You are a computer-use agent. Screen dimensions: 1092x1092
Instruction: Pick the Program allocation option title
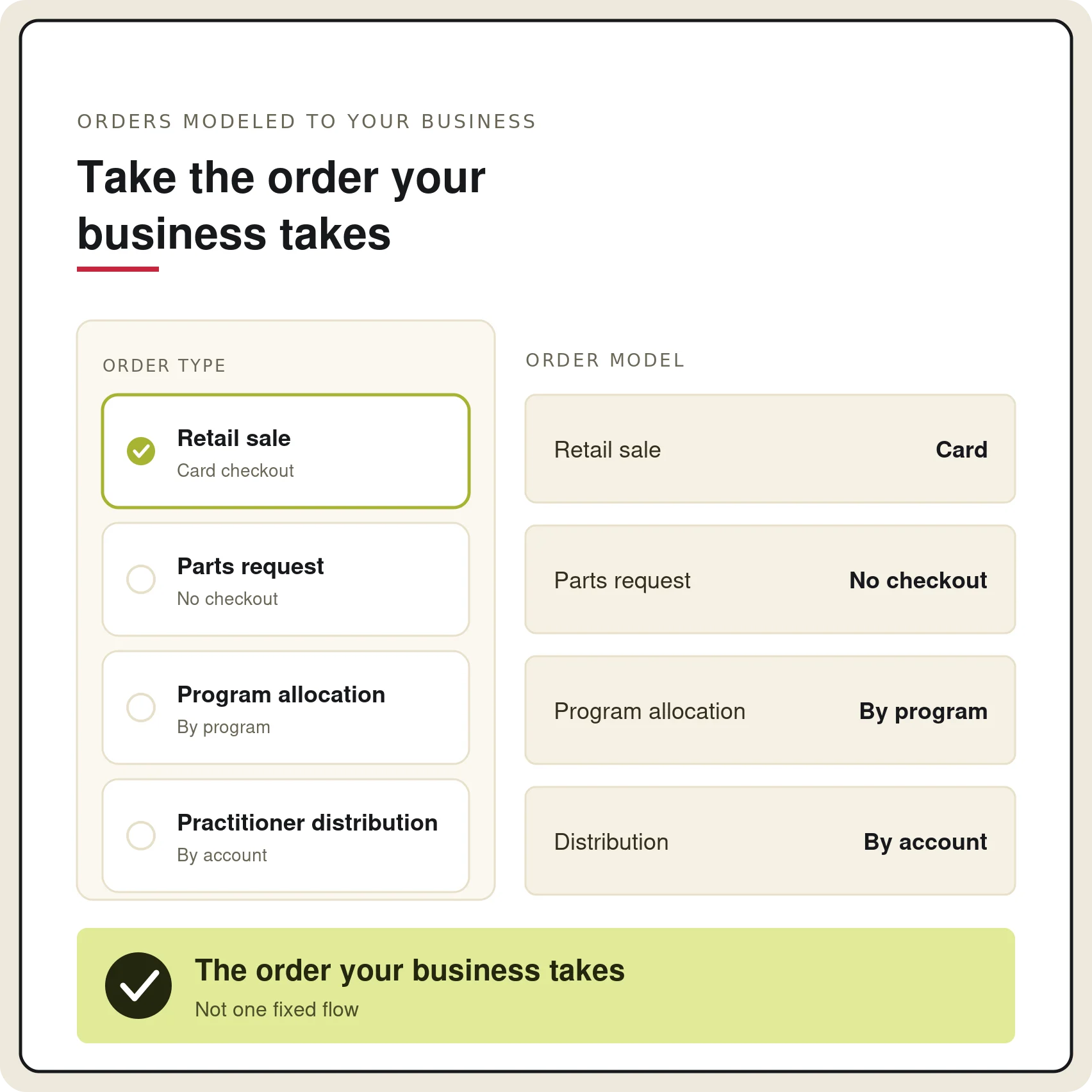tap(281, 695)
